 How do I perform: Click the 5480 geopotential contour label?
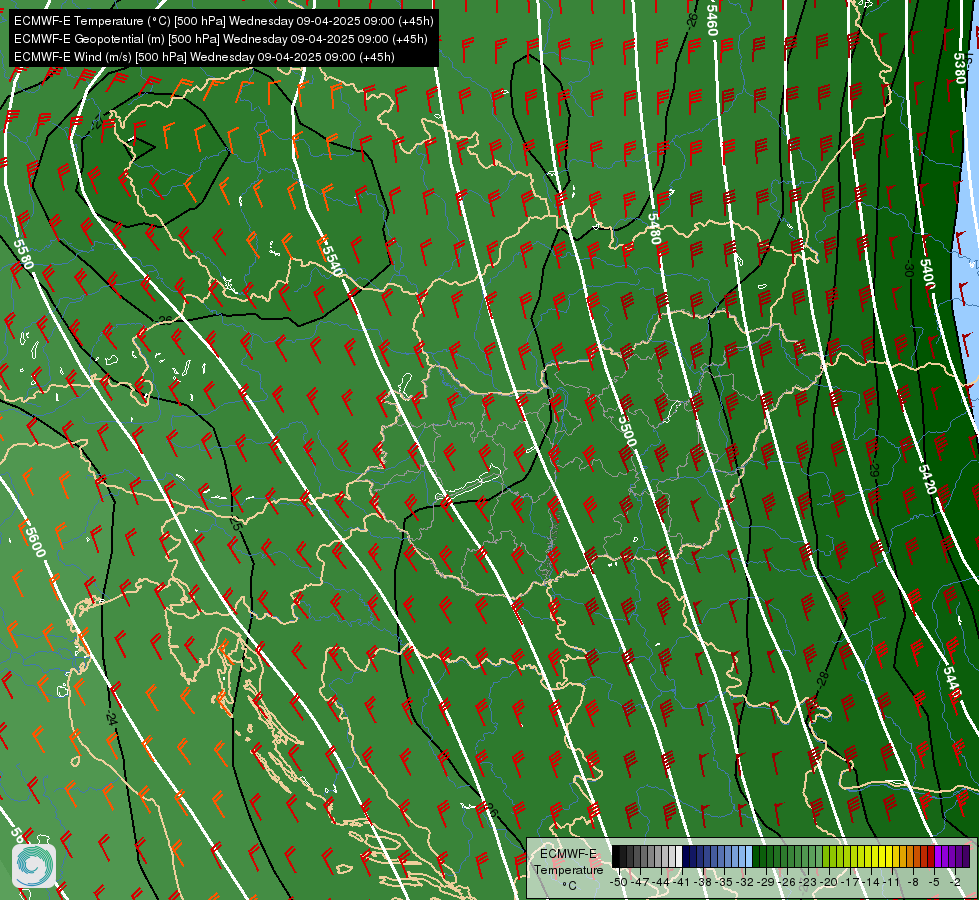pyautogui.click(x=654, y=229)
